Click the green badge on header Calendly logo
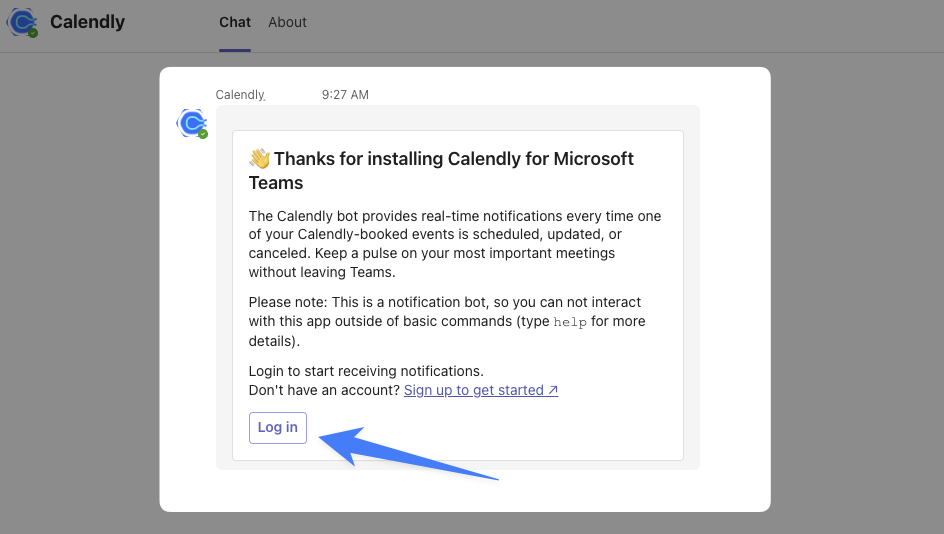This screenshot has width=944, height=534. pyautogui.click(x=33, y=33)
